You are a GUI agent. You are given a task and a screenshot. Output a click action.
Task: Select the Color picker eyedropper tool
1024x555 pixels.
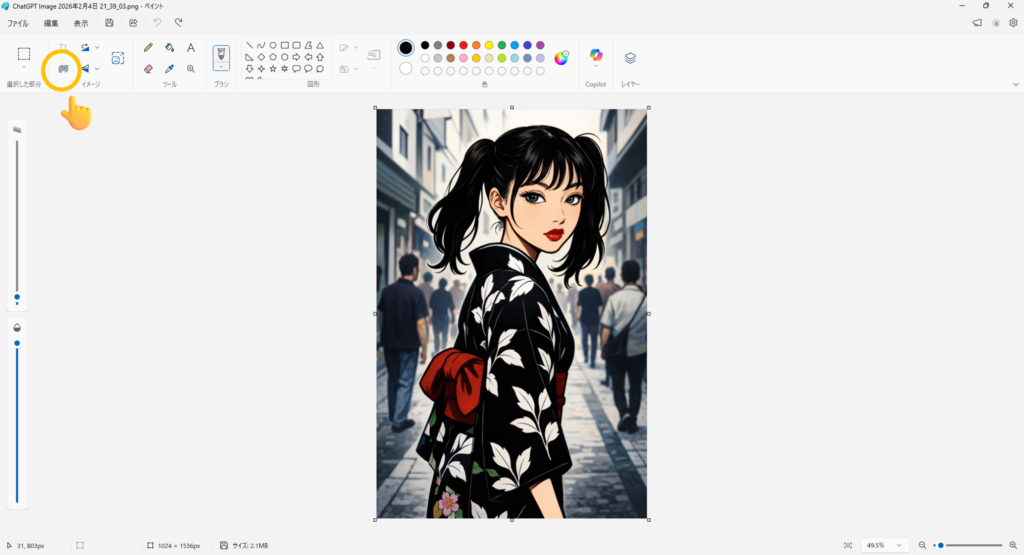point(169,69)
